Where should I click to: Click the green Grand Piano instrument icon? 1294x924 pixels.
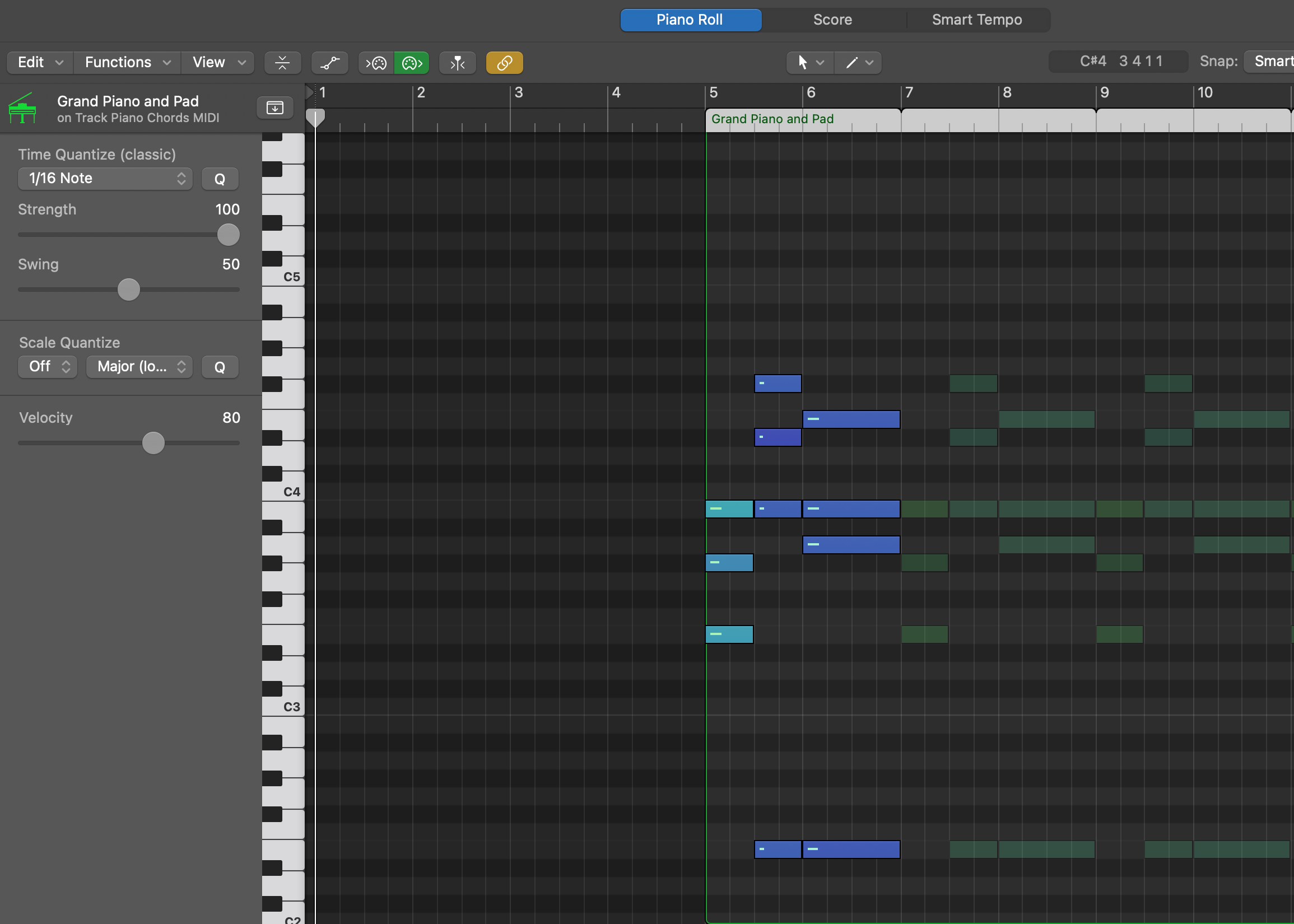23,108
